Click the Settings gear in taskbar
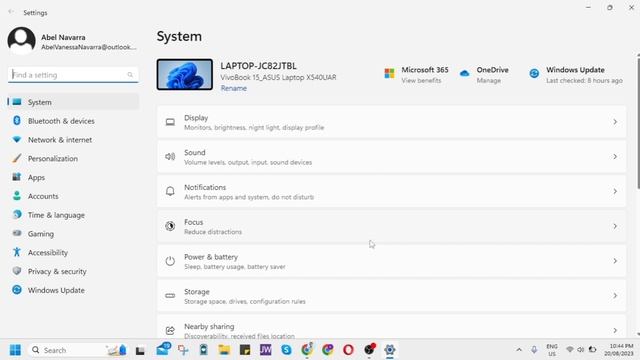Viewport: 640px width, 360px height. click(x=390, y=350)
